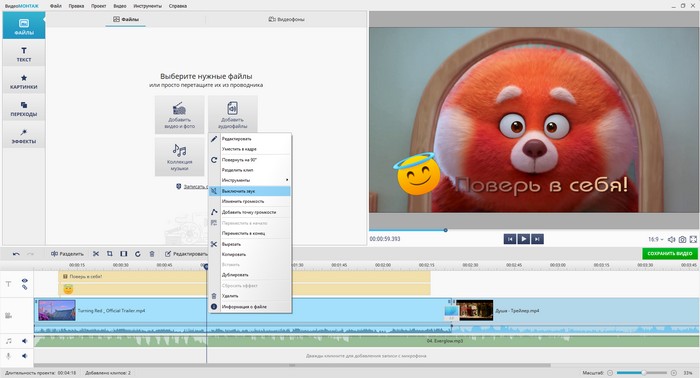Open the Эффекты sidebar section
The image size is (700, 378).
click(24, 136)
